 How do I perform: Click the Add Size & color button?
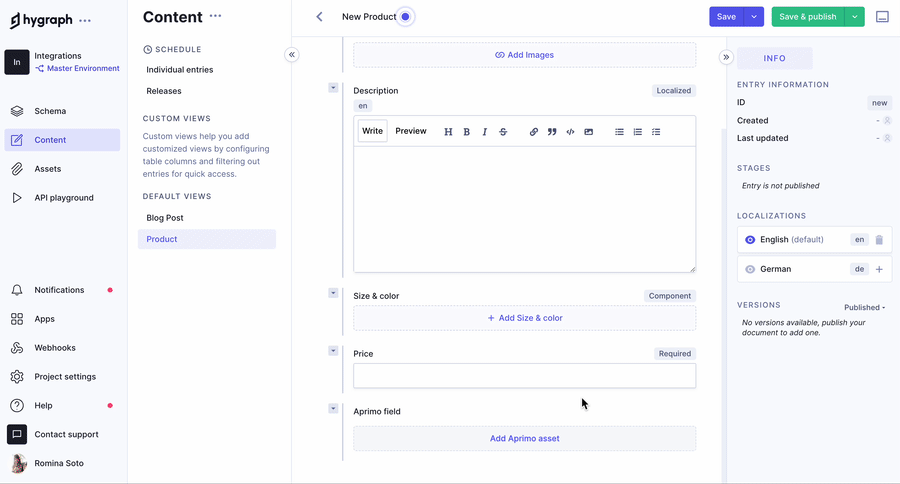coord(524,318)
